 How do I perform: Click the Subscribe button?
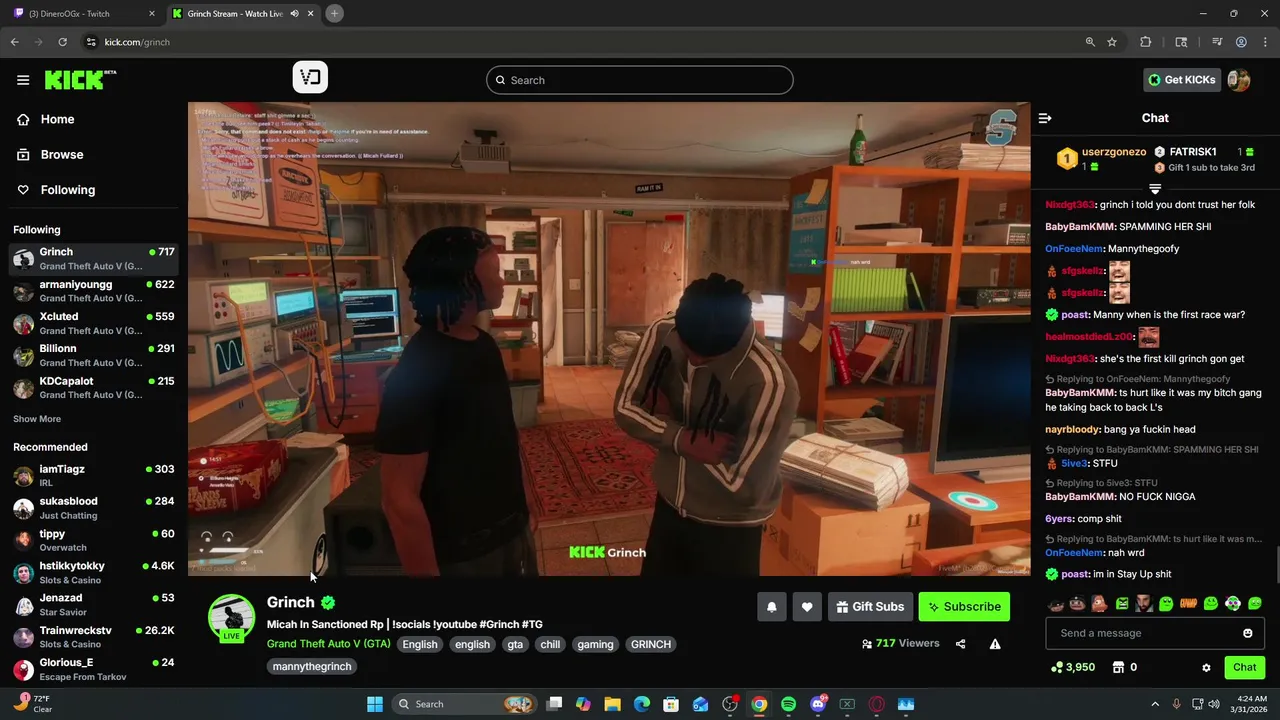[x=964, y=606]
